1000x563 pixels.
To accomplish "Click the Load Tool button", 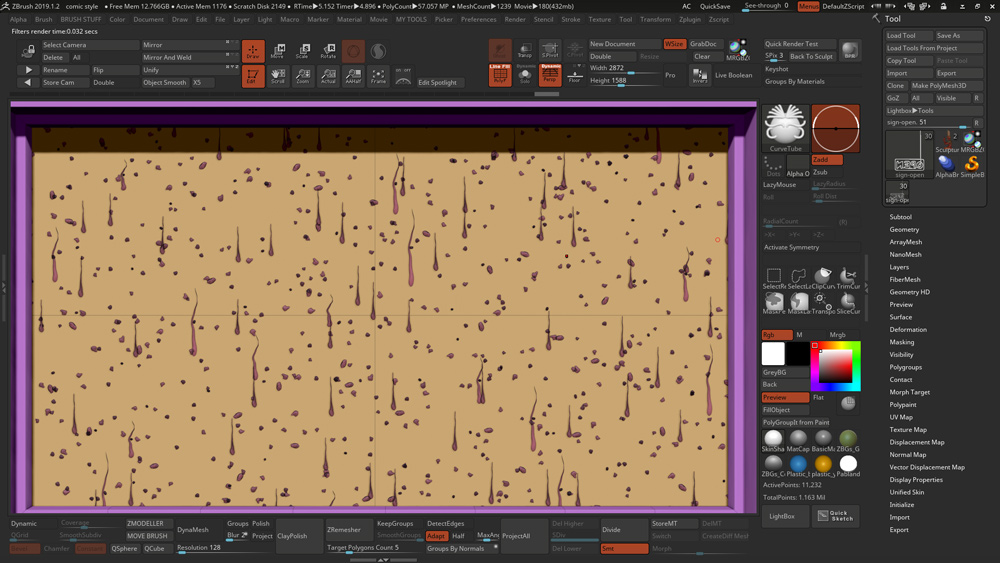I will click(x=901, y=35).
